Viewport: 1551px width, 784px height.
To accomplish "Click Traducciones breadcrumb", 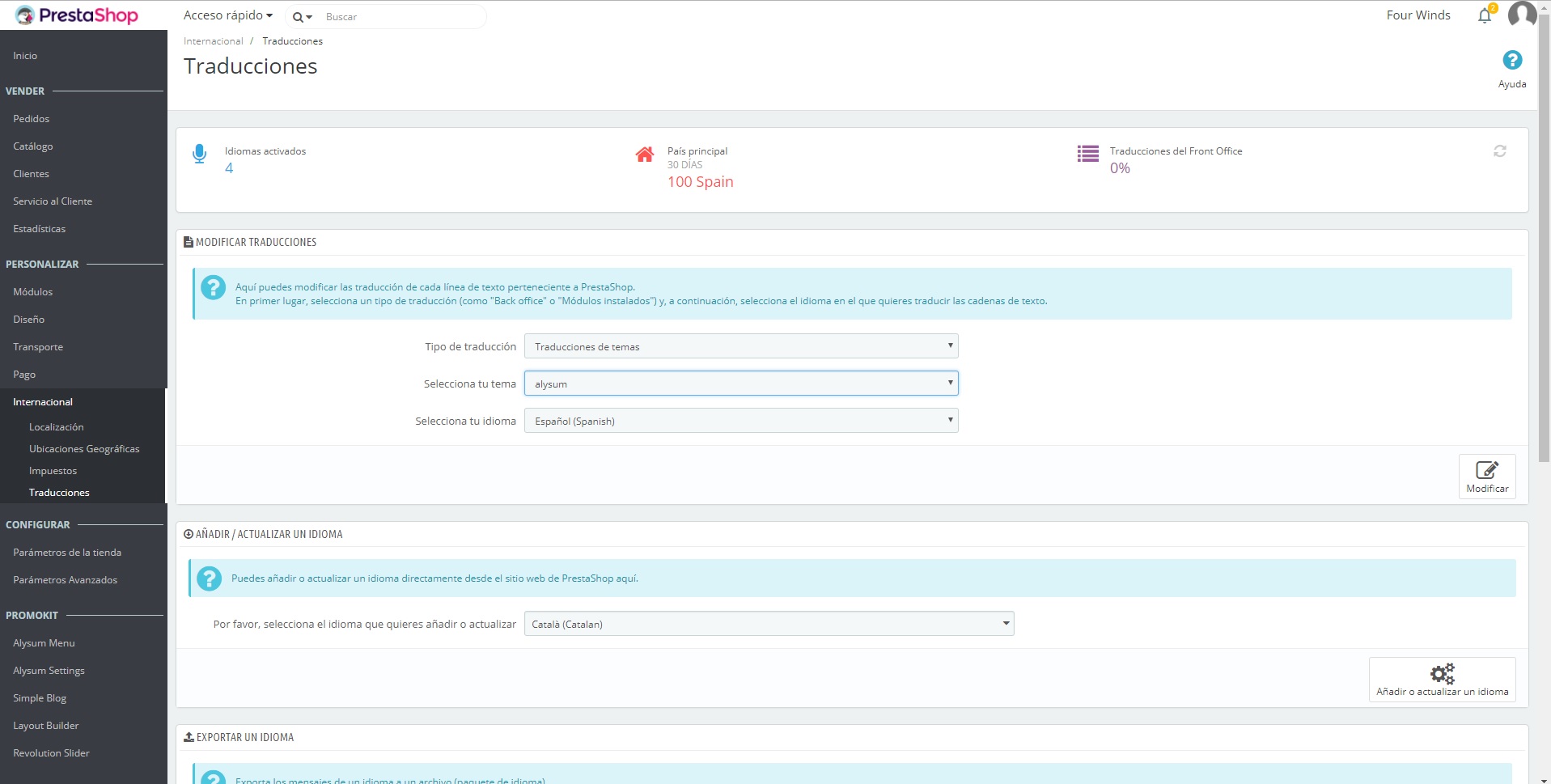I will [292, 41].
